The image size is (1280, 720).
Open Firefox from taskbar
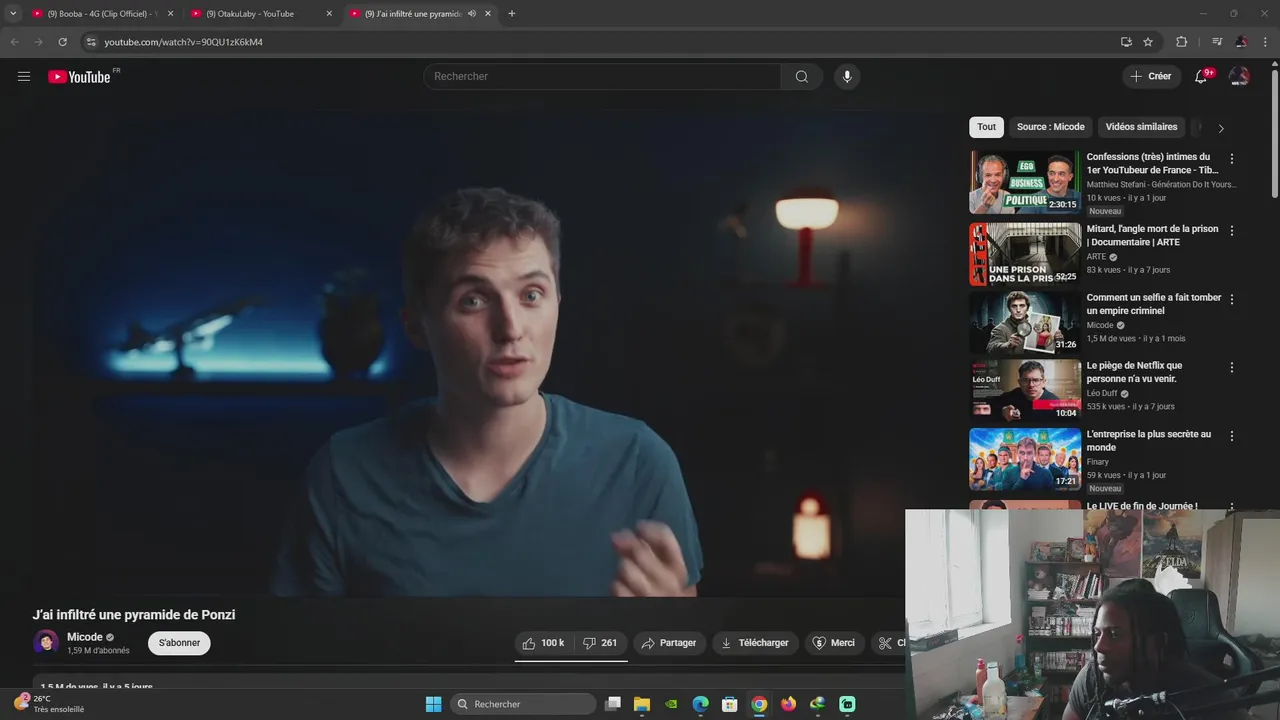pyautogui.click(x=789, y=704)
